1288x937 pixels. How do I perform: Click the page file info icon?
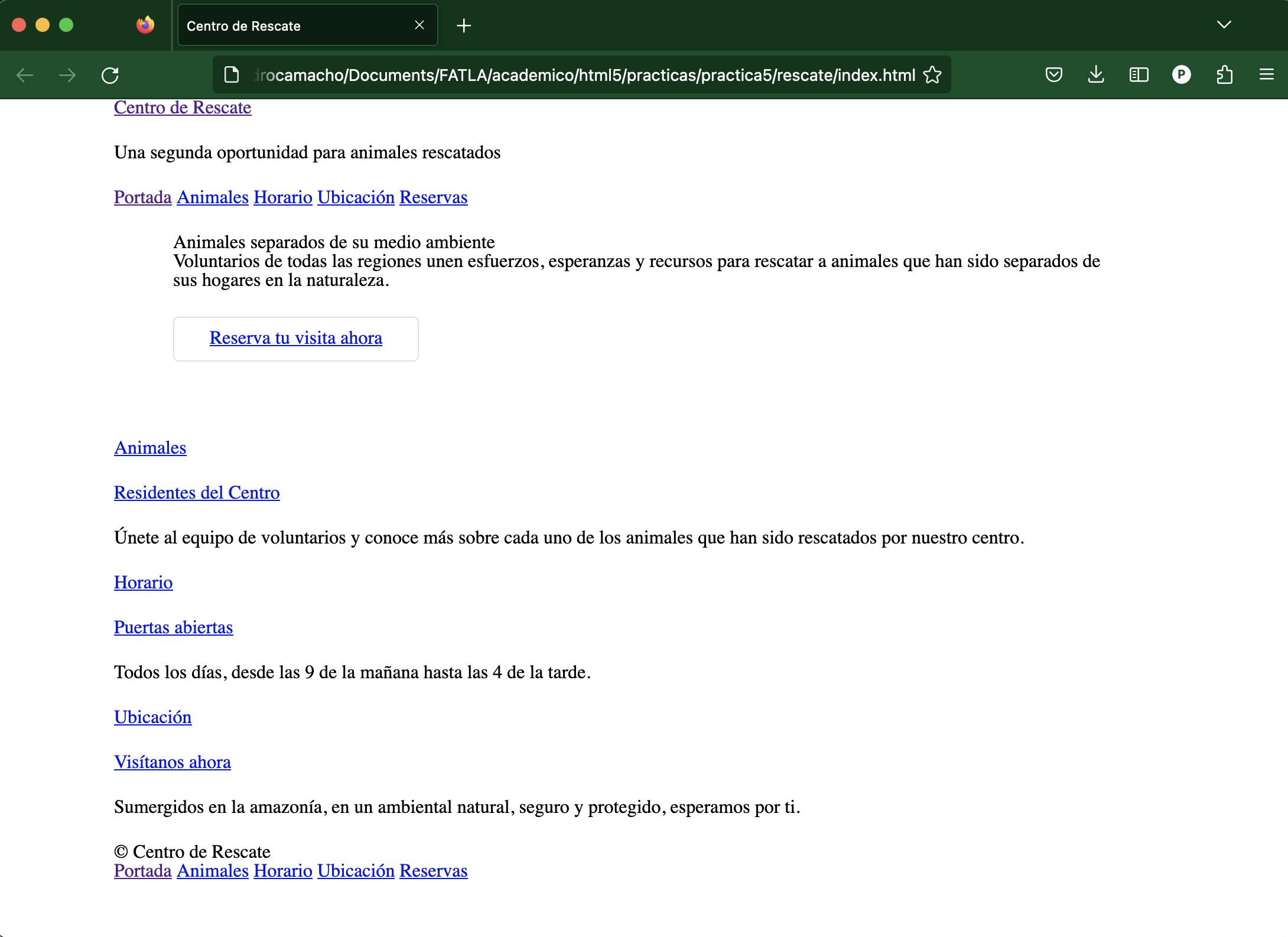click(x=232, y=75)
